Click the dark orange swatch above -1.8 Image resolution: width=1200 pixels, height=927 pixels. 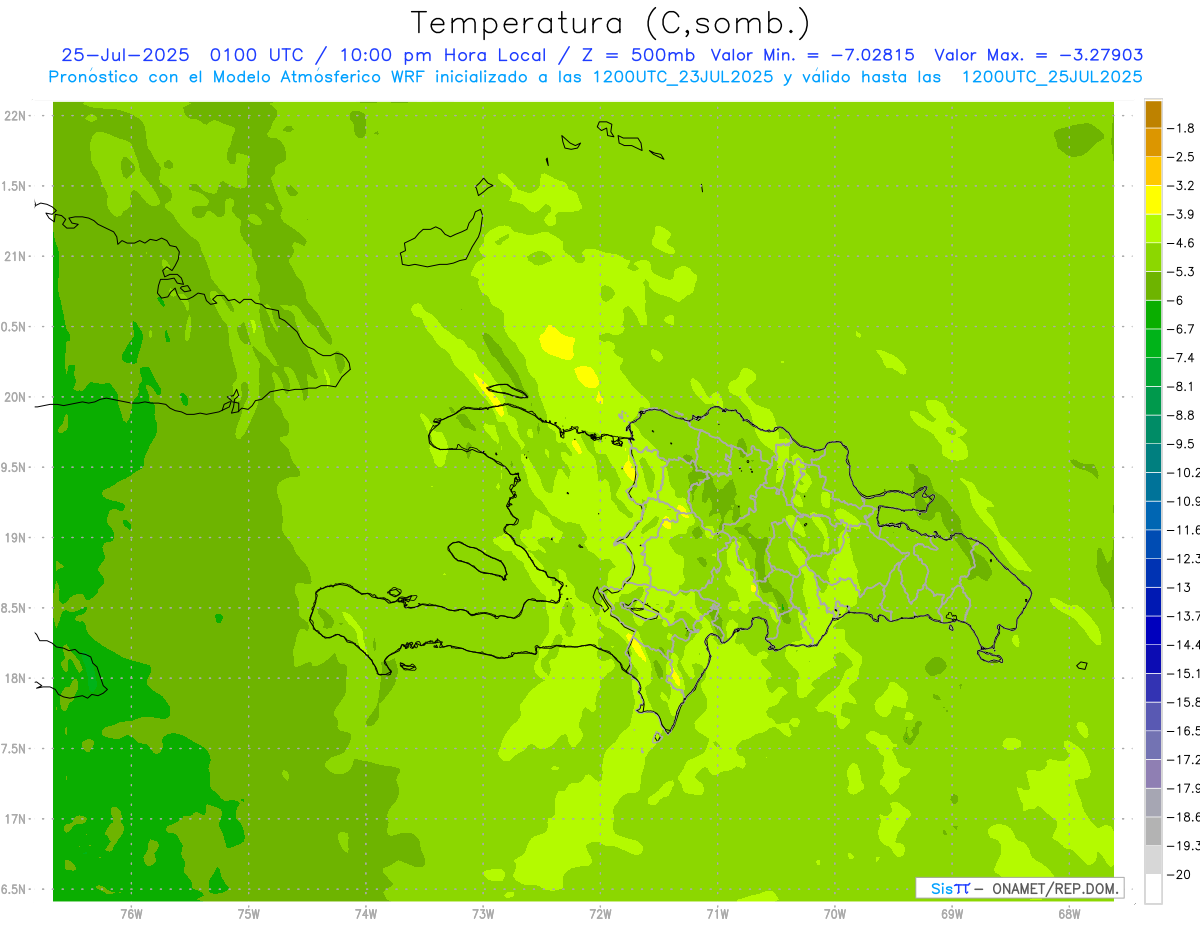point(1153,114)
